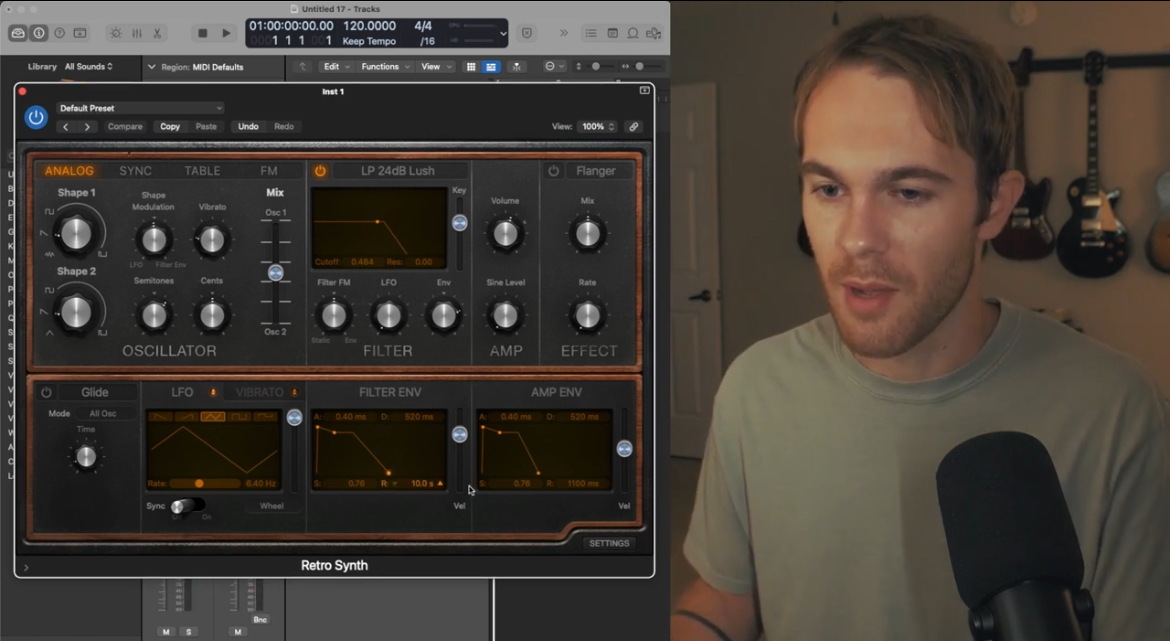Open Smart Controls dial icon
Image resolution: width=1170 pixels, height=641 pixels.
tap(116, 33)
